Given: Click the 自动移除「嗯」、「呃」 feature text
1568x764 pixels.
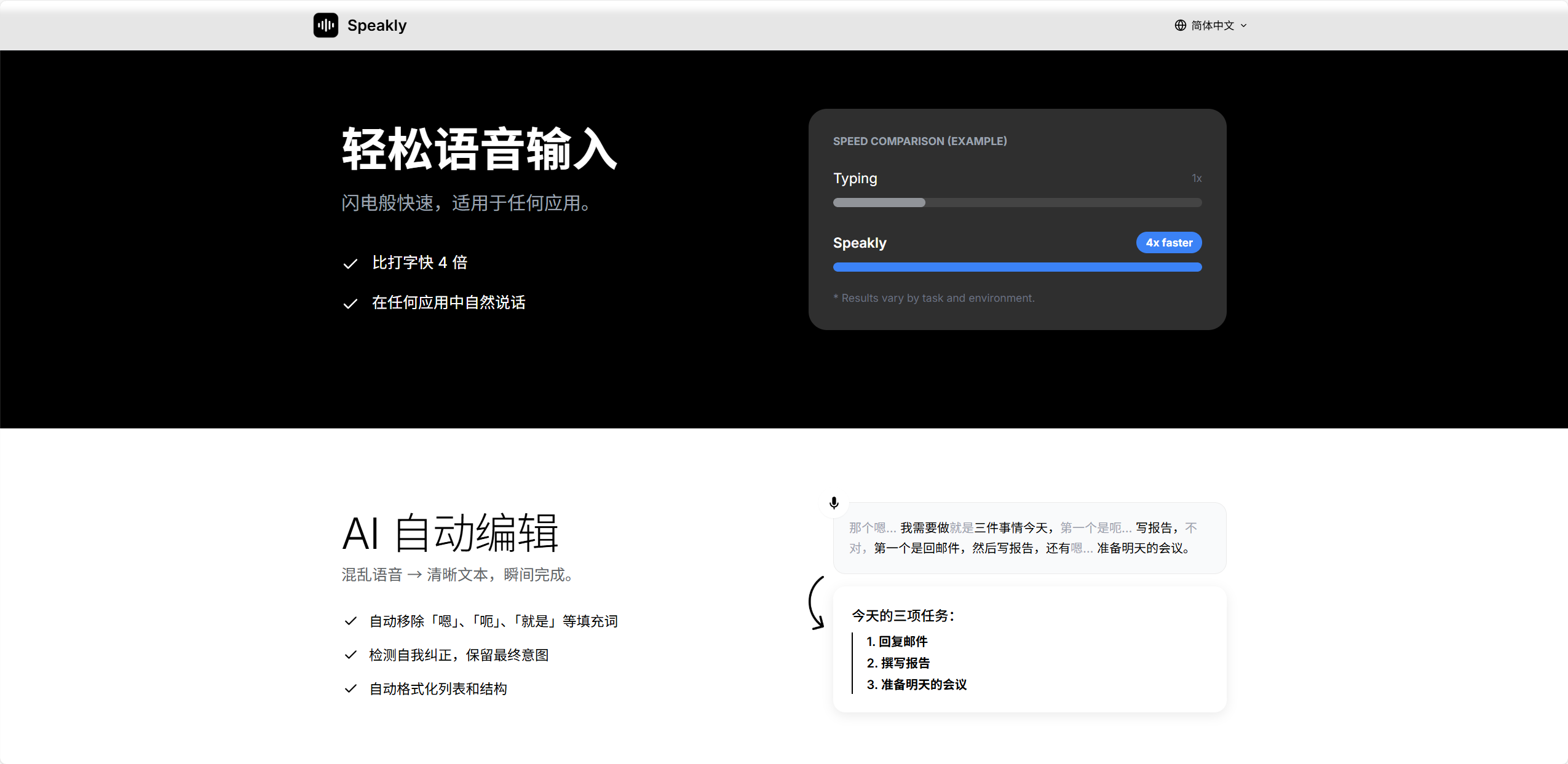Looking at the screenshot, I should [494, 621].
